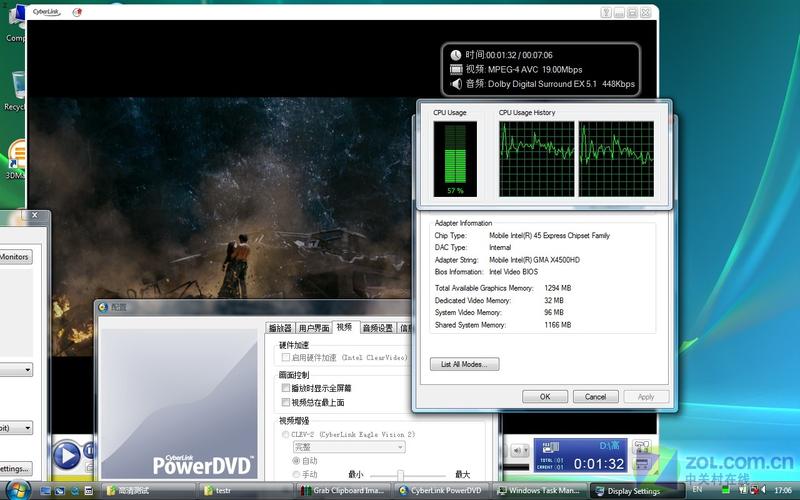Switch to Display Settings taskbar button

click(637, 491)
